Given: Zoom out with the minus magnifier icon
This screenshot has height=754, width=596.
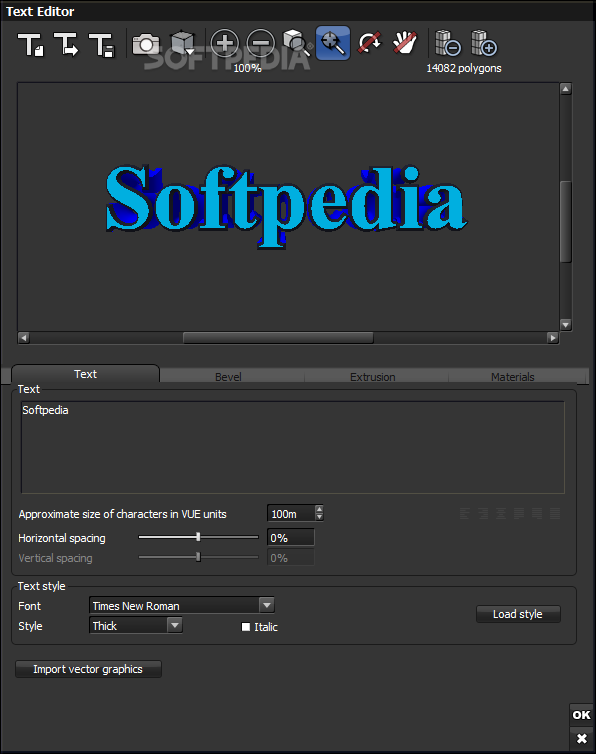Looking at the screenshot, I should (x=261, y=43).
